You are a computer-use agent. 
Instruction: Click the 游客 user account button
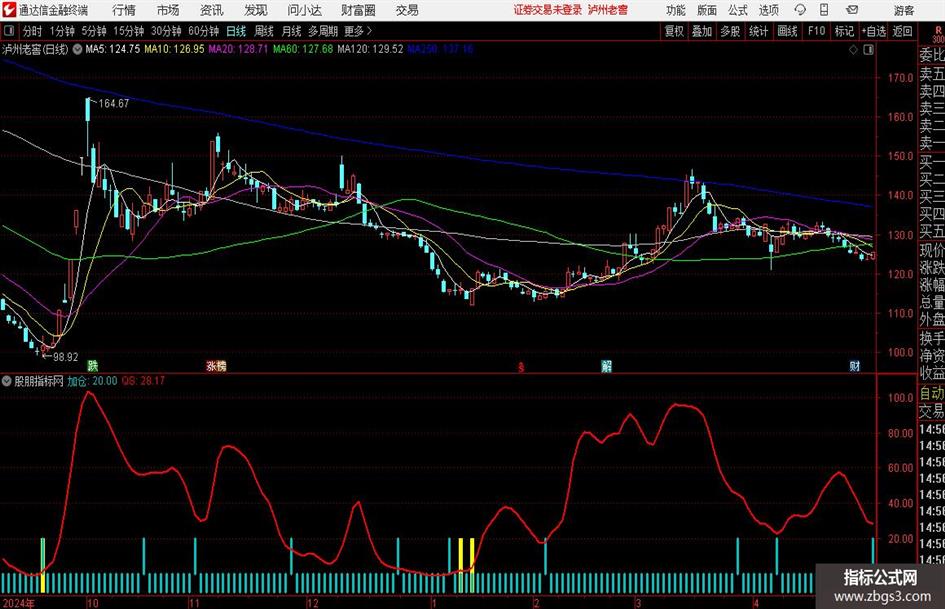[904, 10]
